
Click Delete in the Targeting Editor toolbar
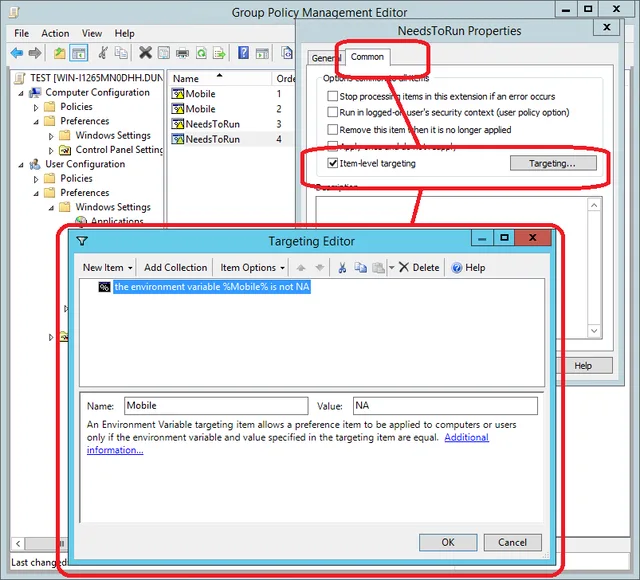click(419, 268)
